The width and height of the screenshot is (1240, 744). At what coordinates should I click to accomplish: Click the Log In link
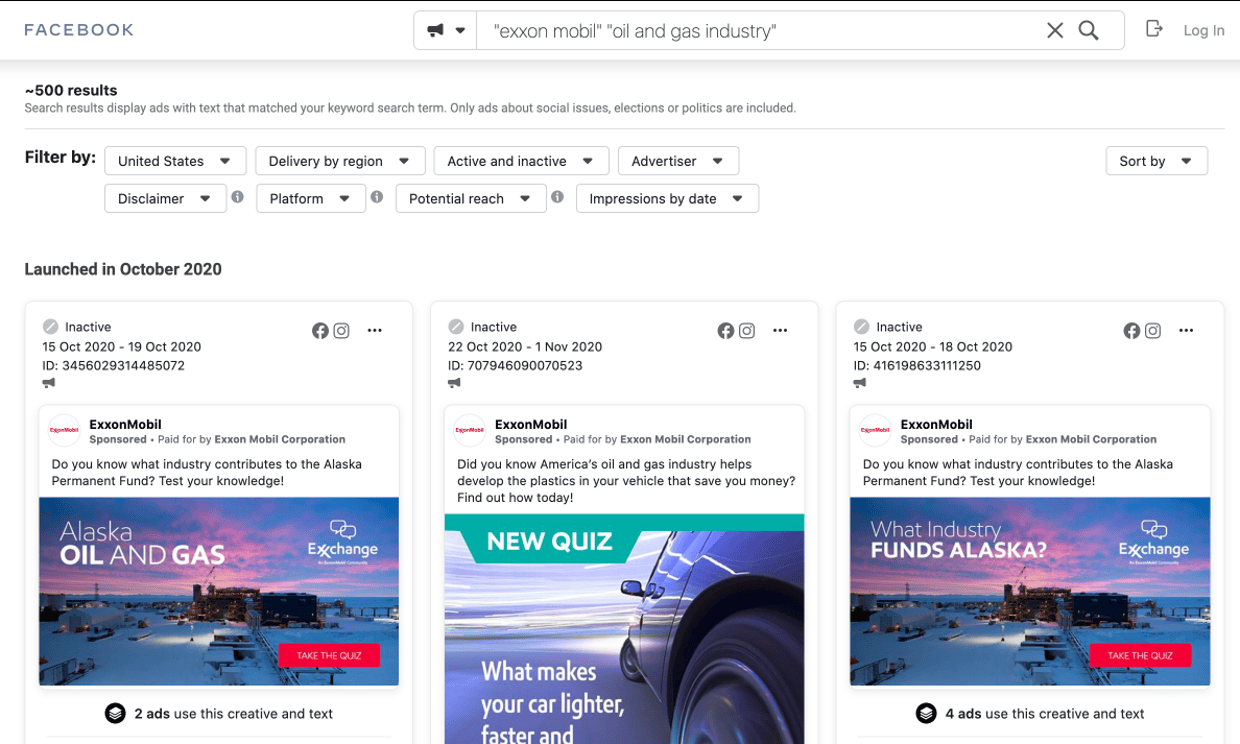[1203, 31]
